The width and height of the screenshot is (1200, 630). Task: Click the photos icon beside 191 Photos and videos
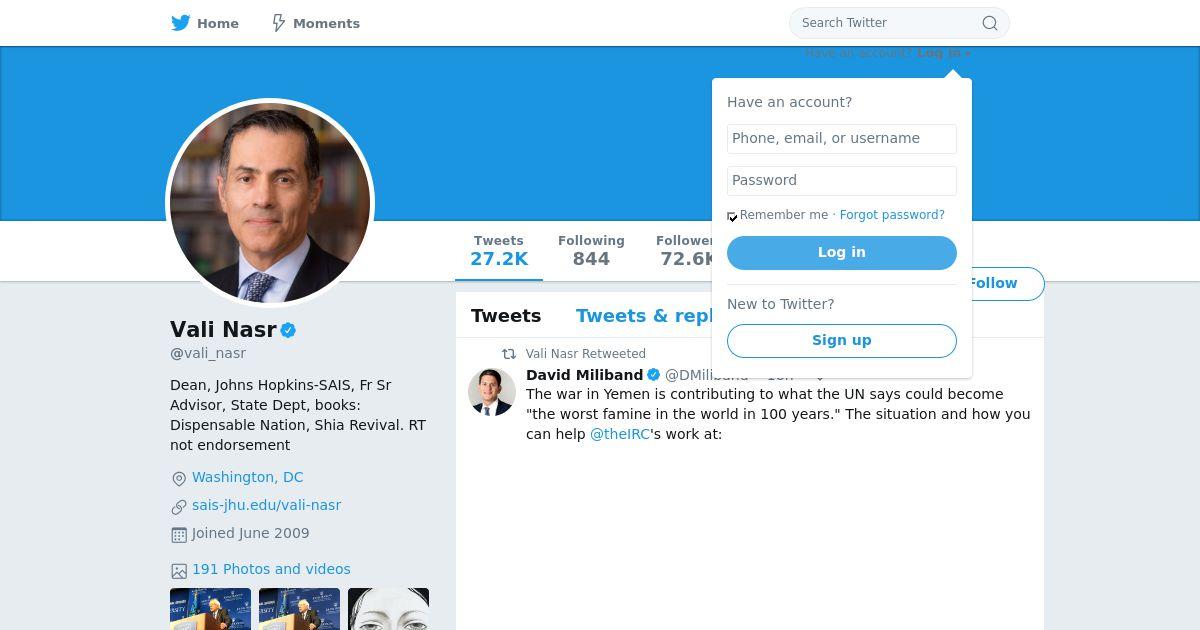pos(179,571)
